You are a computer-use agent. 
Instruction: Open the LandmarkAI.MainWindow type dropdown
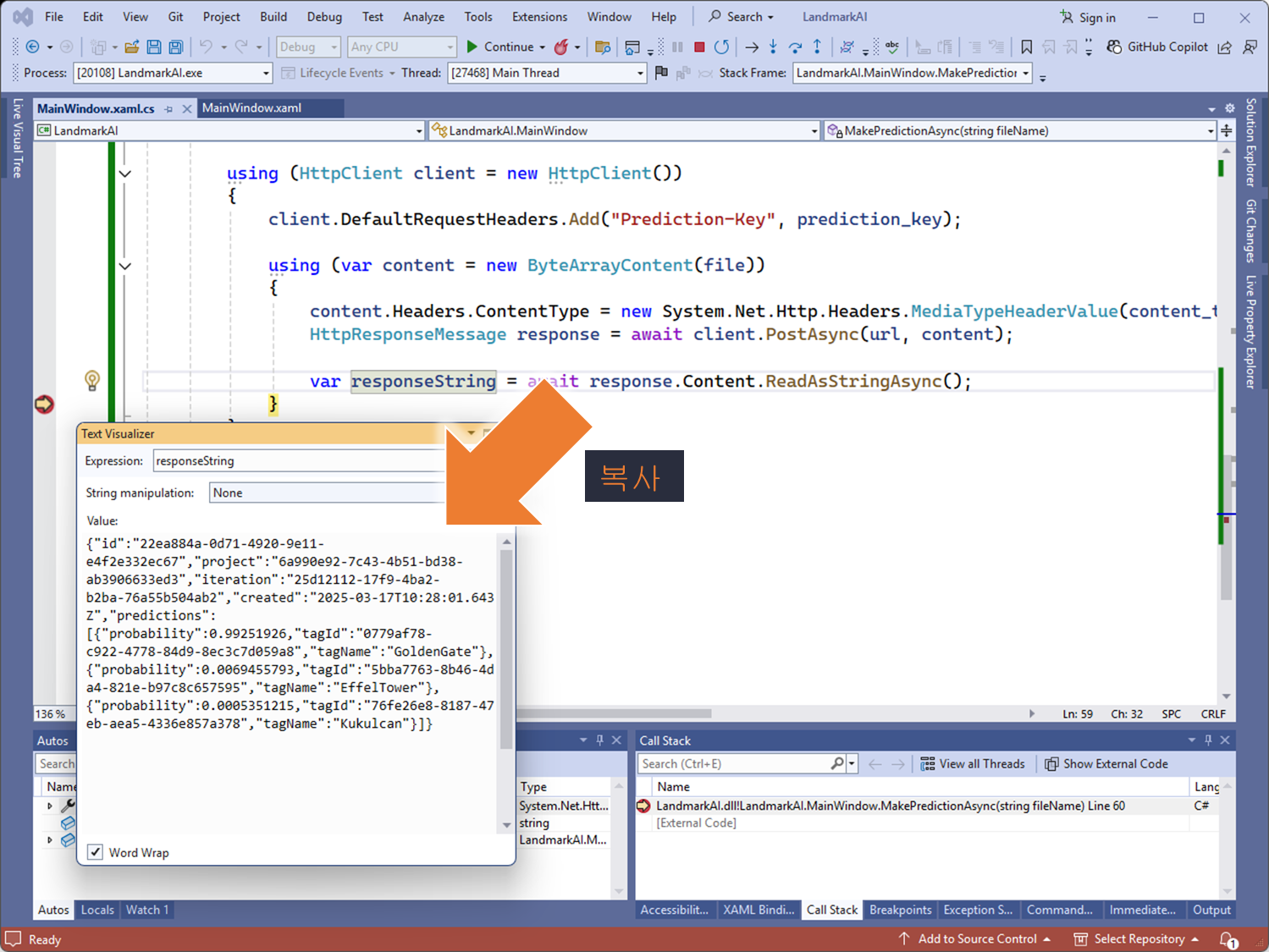pyautogui.click(x=814, y=130)
